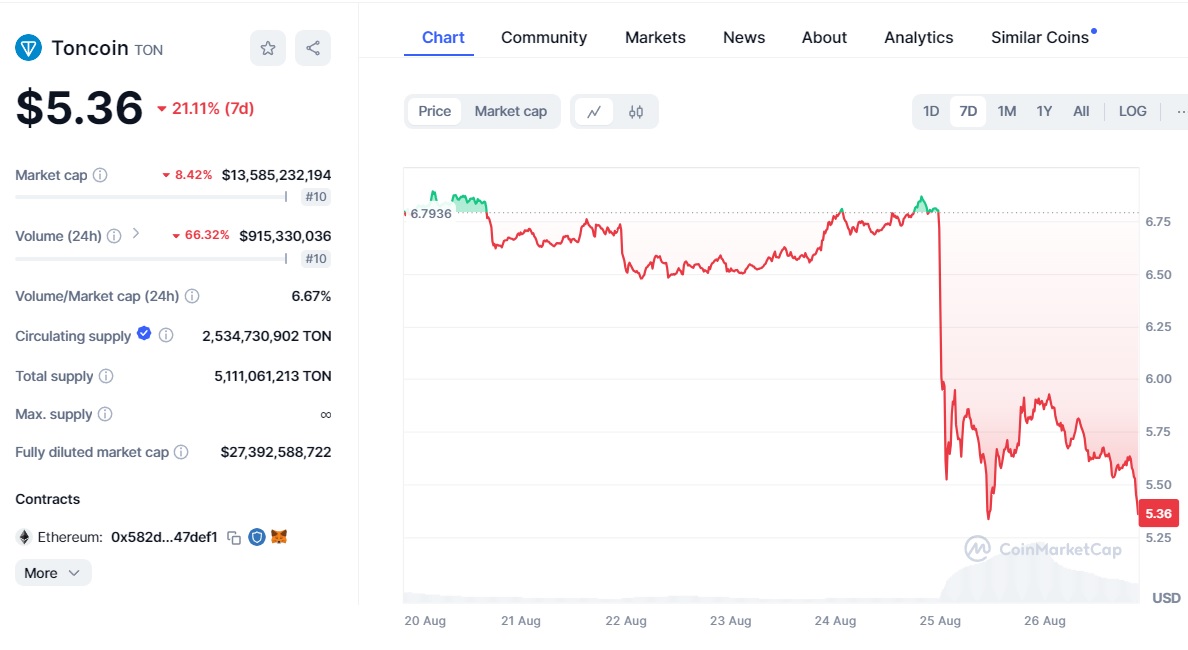The width and height of the screenshot is (1188, 650).
Task: Click the Circulating supply verified badge
Action: click(x=144, y=333)
